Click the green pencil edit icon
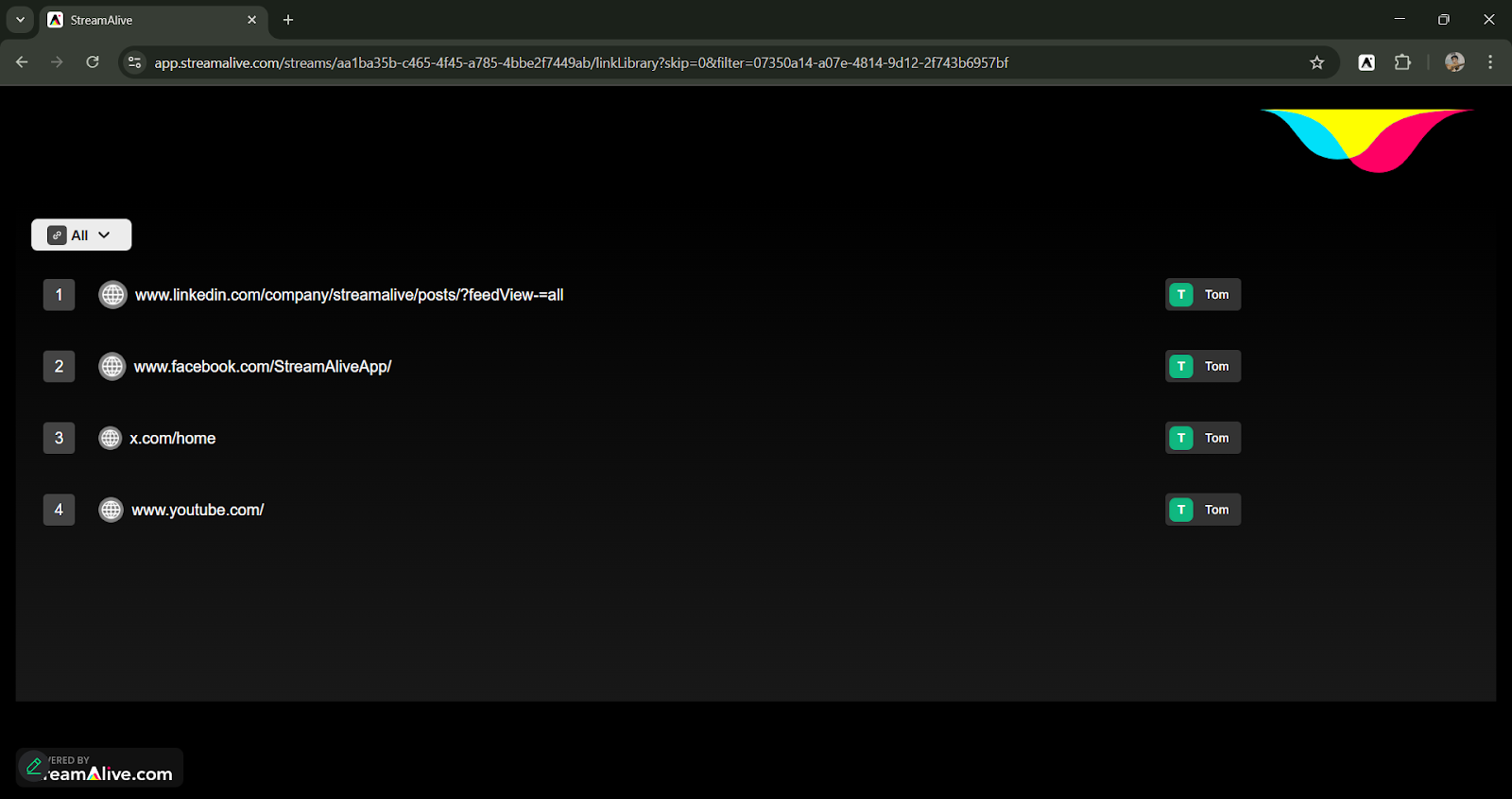 34,766
